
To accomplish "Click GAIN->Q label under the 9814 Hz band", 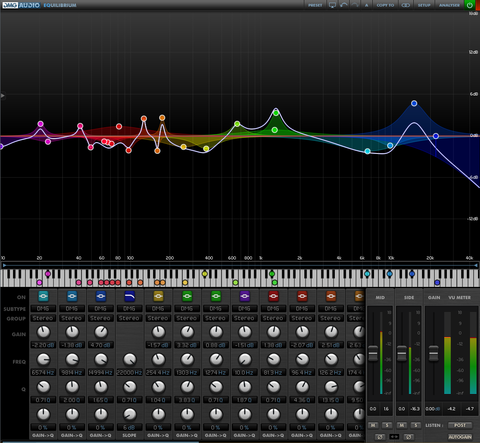I will pos(72,435).
